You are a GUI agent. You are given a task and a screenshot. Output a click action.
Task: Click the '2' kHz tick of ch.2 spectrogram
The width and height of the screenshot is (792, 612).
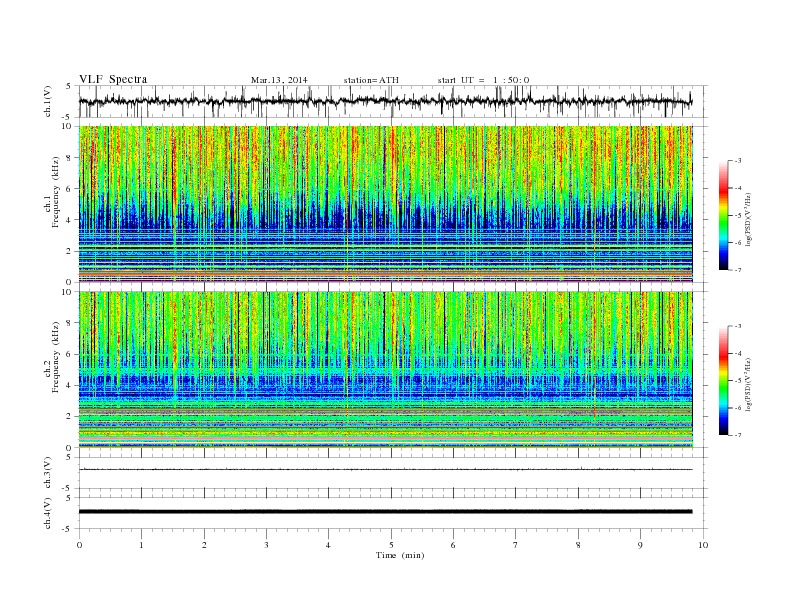pyautogui.click(x=69, y=417)
